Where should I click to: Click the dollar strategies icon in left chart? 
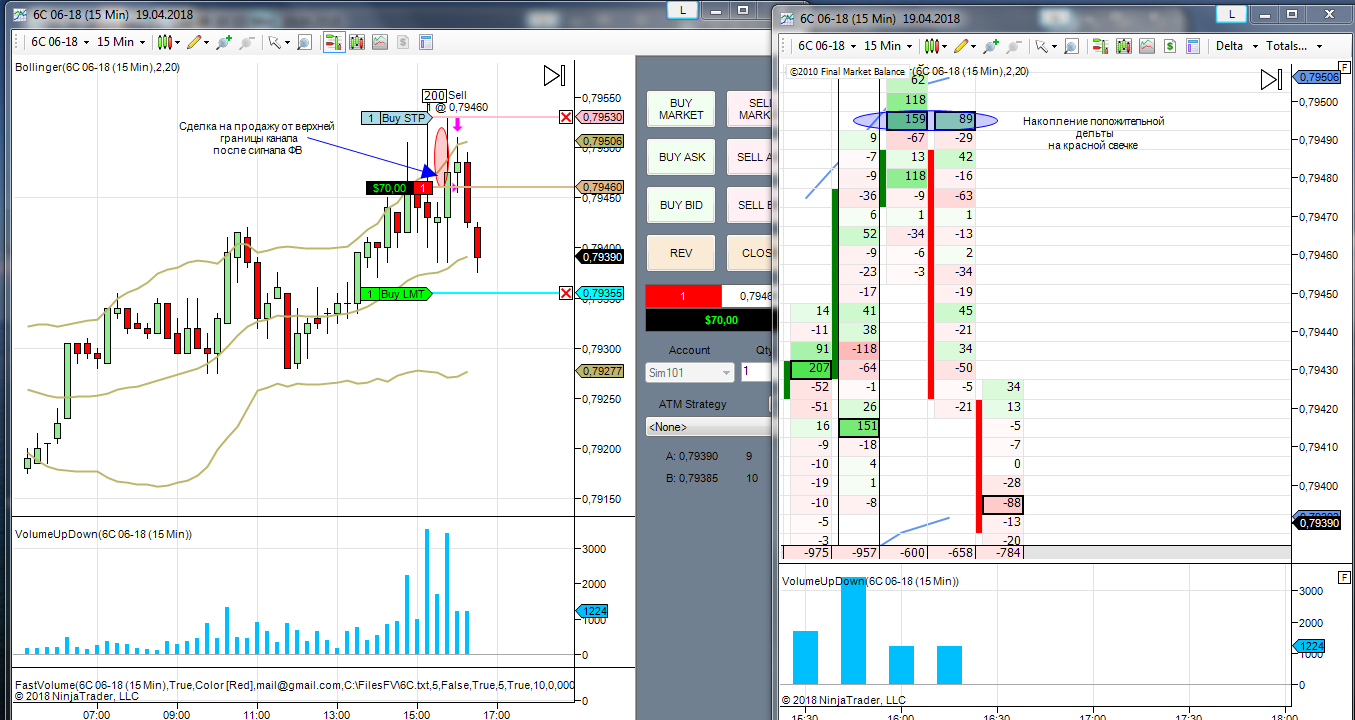click(403, 42)
